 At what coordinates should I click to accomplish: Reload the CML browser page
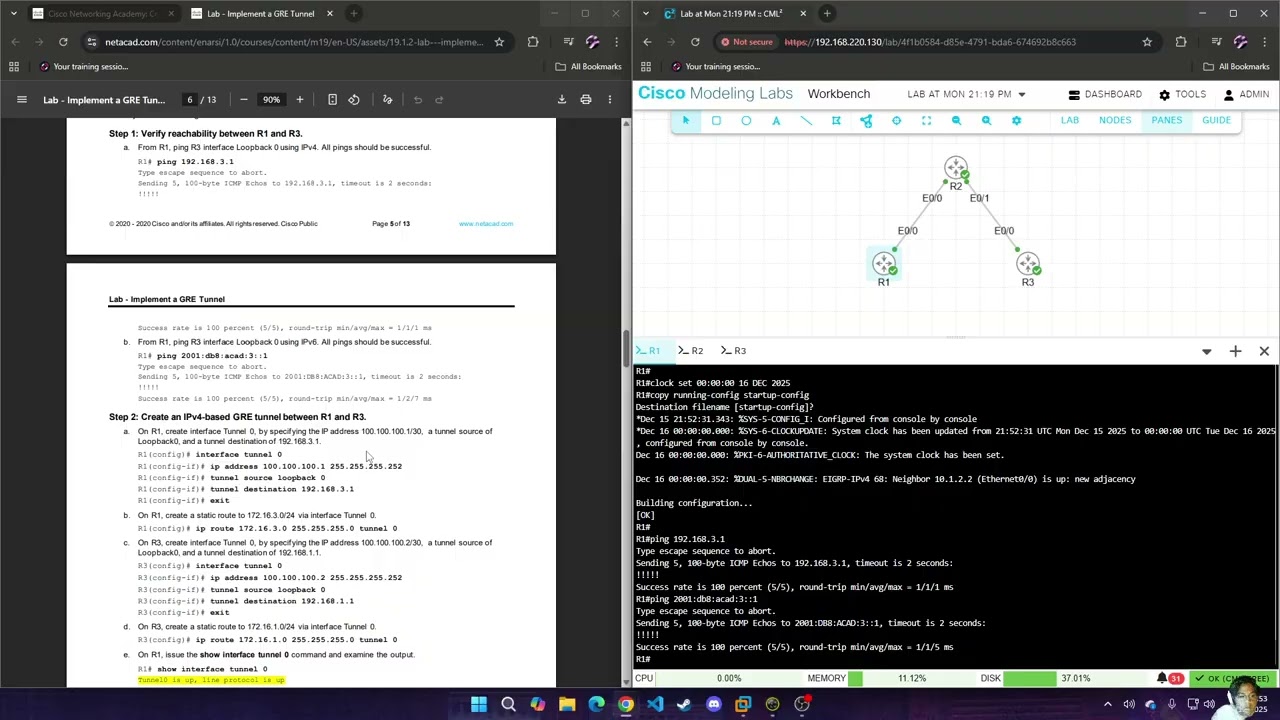click(695, 42)
